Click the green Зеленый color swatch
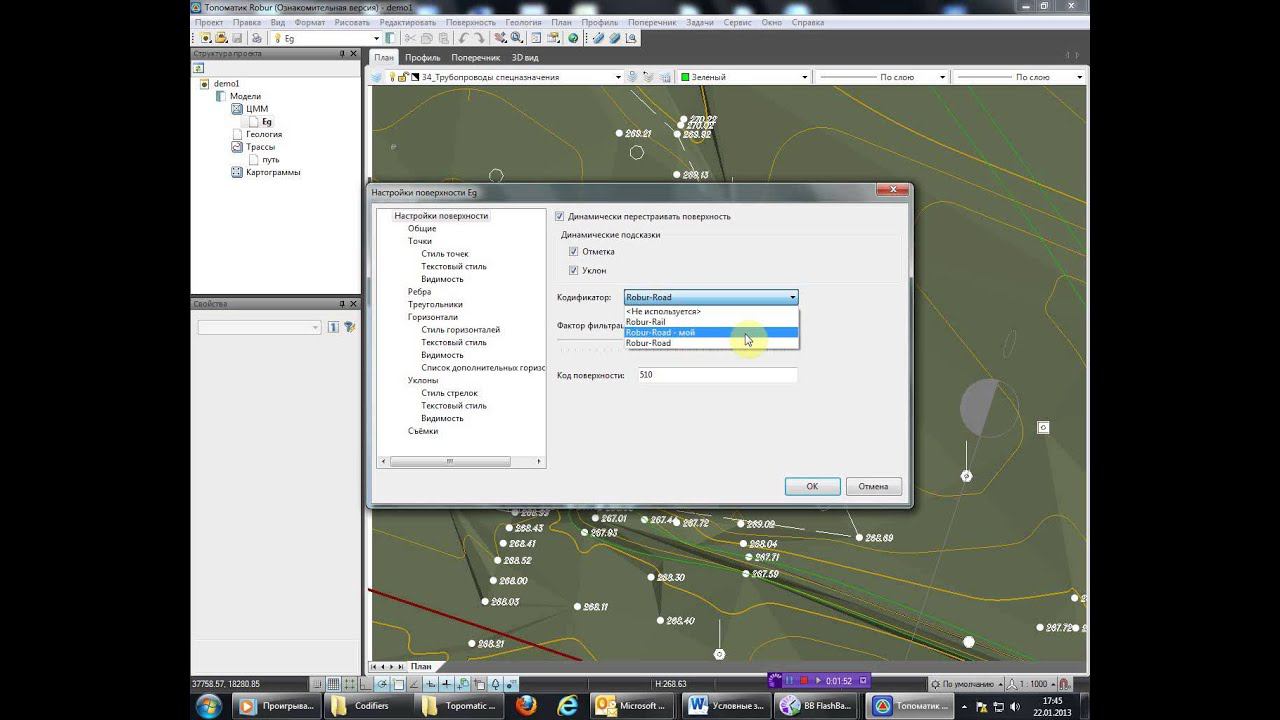 tap(686, 77)
